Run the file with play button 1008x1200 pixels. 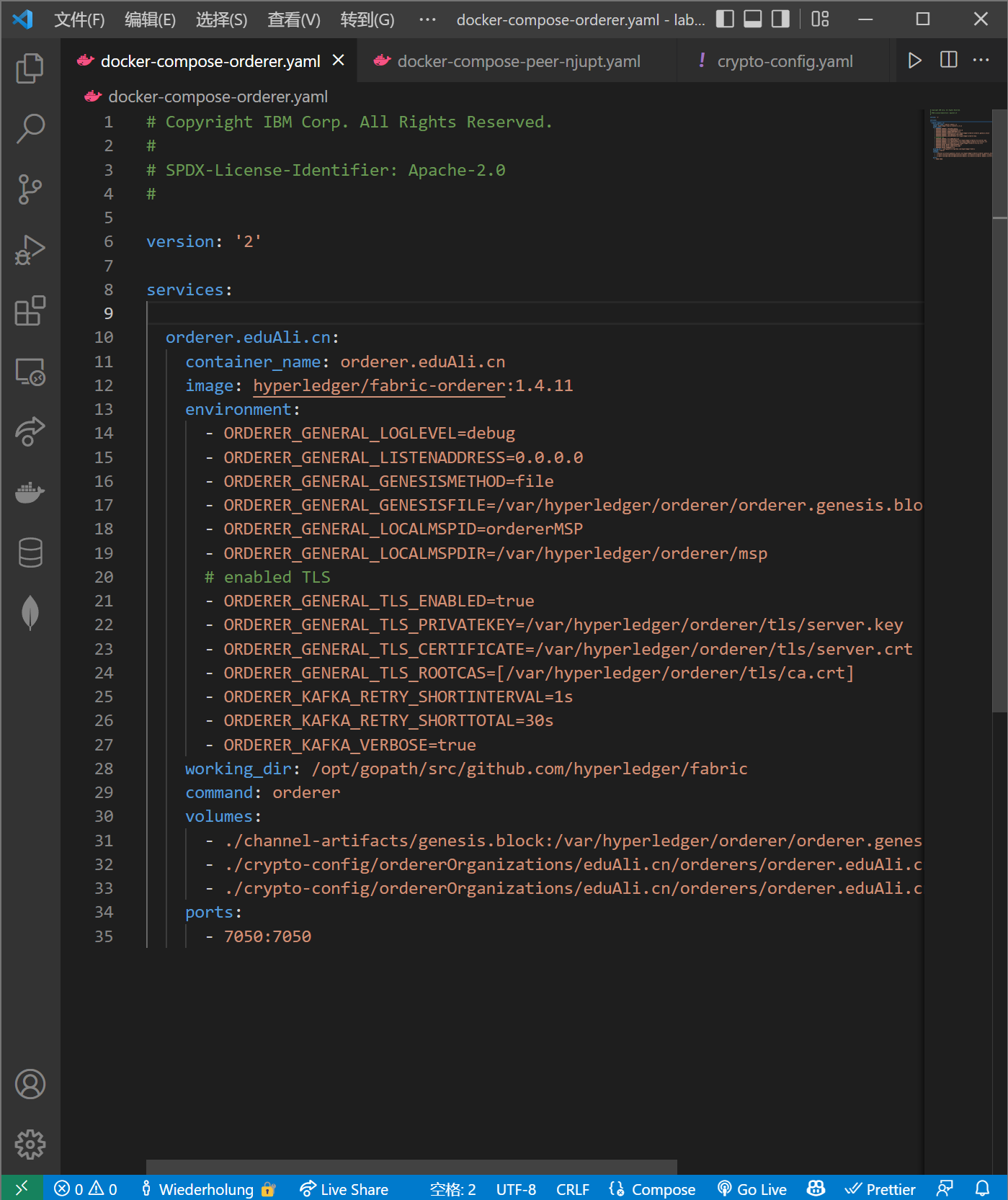click(x=914, y=61)
